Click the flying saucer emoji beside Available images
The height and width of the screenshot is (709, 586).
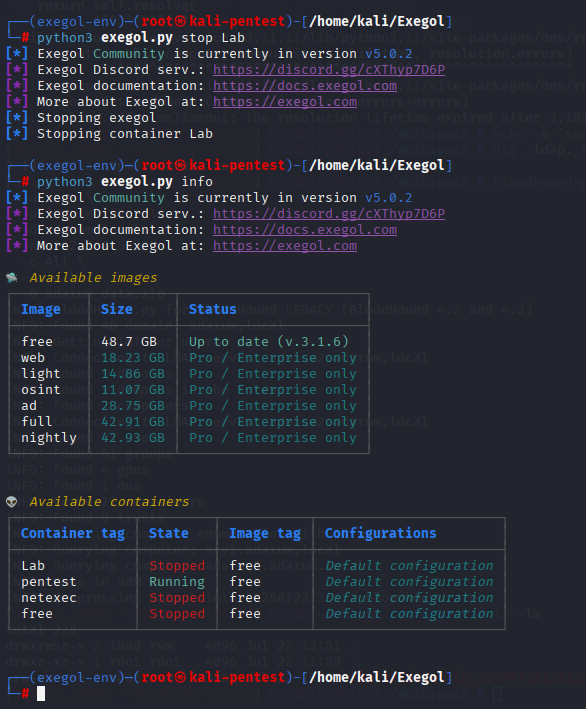click(x=12, y=277)
